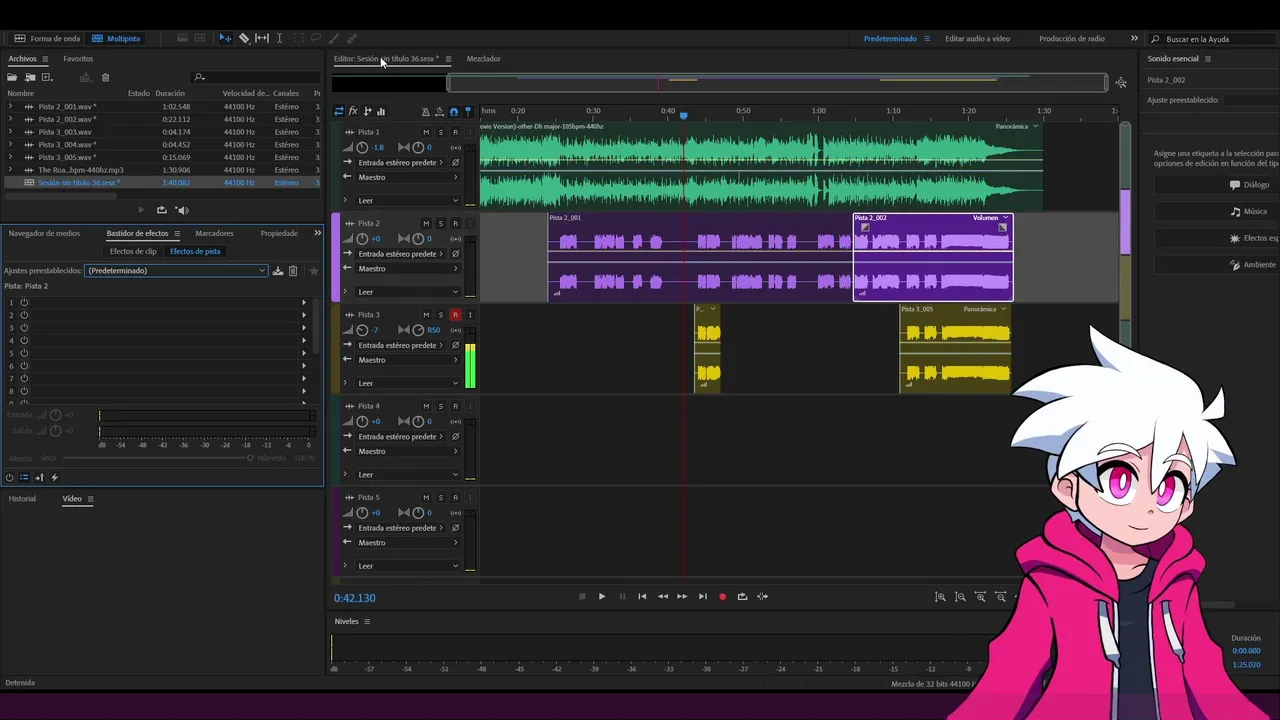Switch to Multipista view
This screenshot has width=1280, height=720.
116,39
